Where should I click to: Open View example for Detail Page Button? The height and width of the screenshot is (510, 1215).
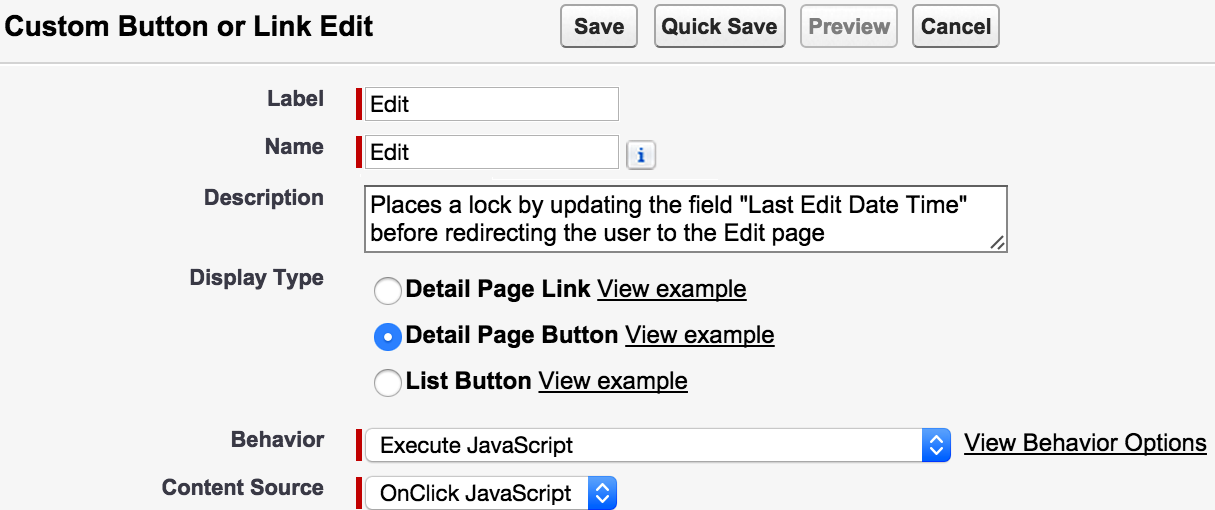[x=700, y=335]
